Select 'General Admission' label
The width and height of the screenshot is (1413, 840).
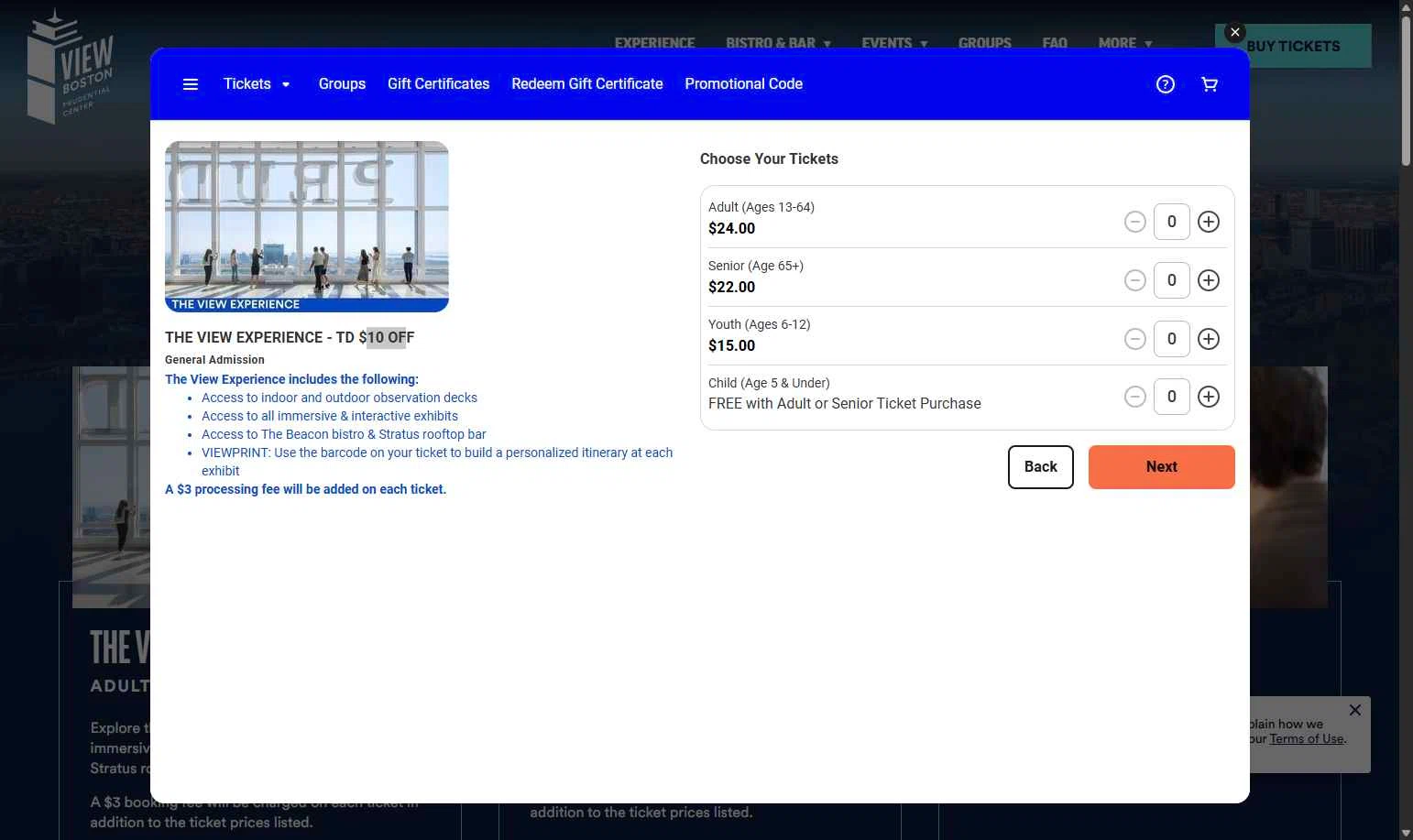pyautogui.click(x=214, y=360)
